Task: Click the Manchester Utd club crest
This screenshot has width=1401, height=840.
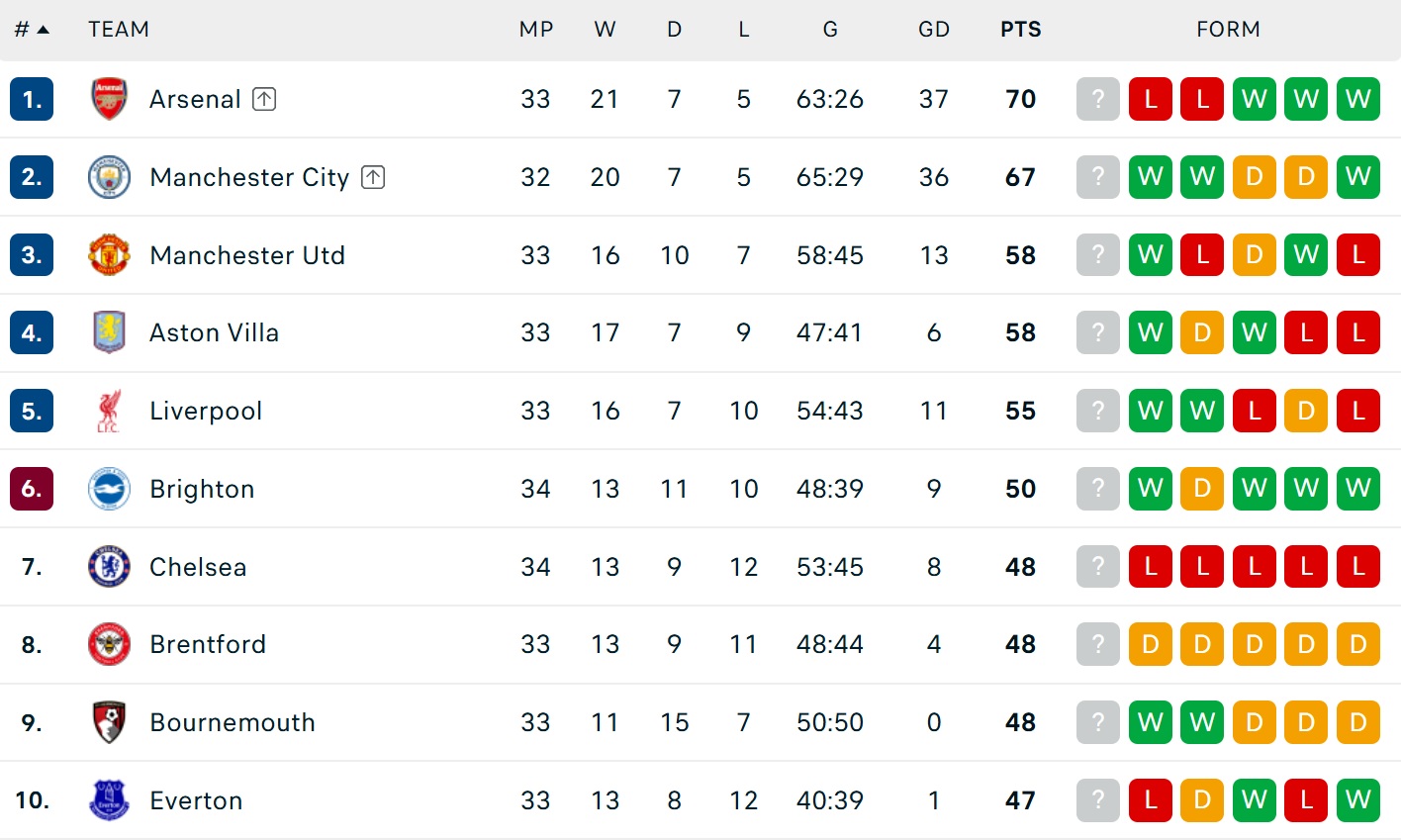Action: click(x=109, y=255)
